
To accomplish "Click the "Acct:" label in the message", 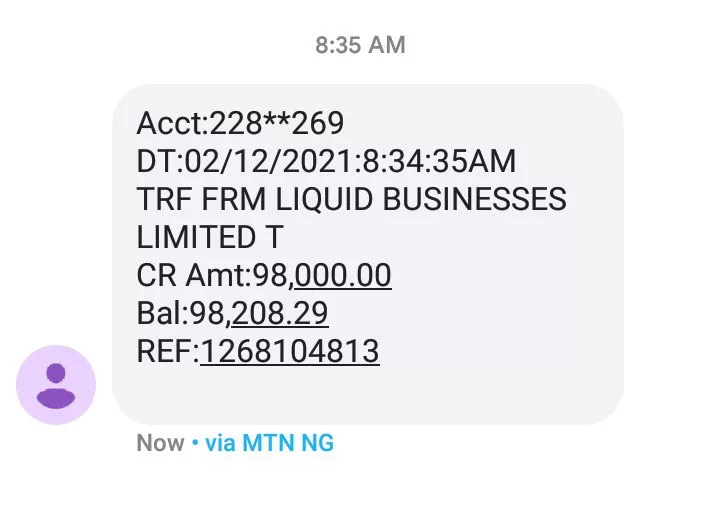I will pos(171,124).
